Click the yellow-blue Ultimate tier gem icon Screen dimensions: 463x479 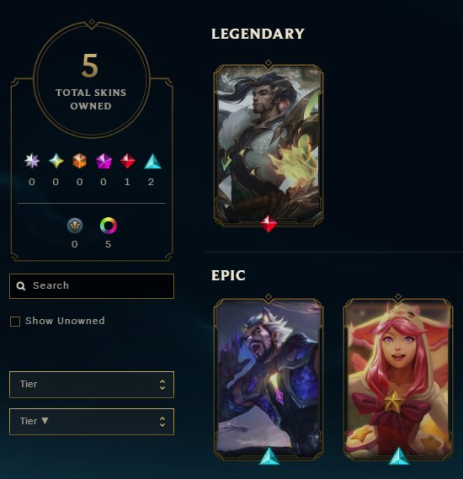56,161
